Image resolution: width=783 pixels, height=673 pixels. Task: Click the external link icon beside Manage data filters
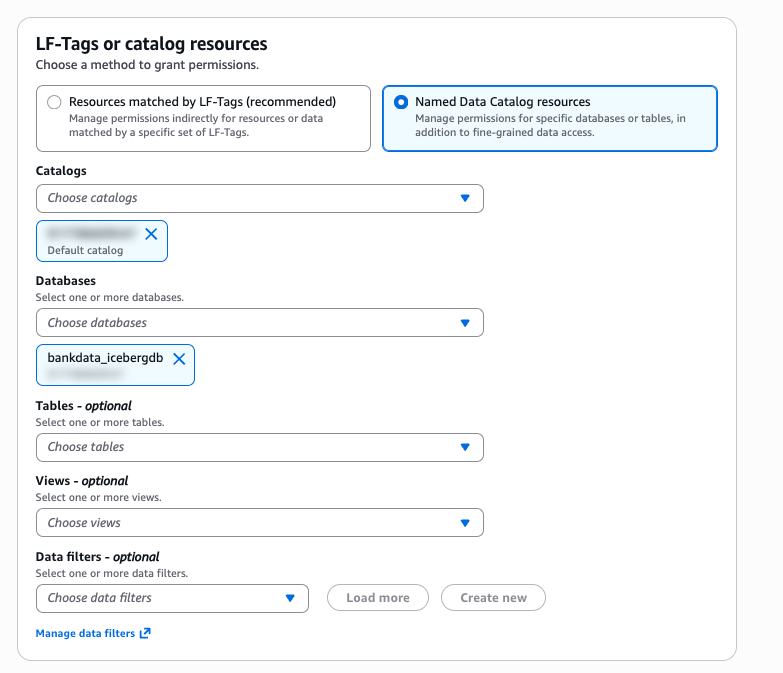pos(145,633)
